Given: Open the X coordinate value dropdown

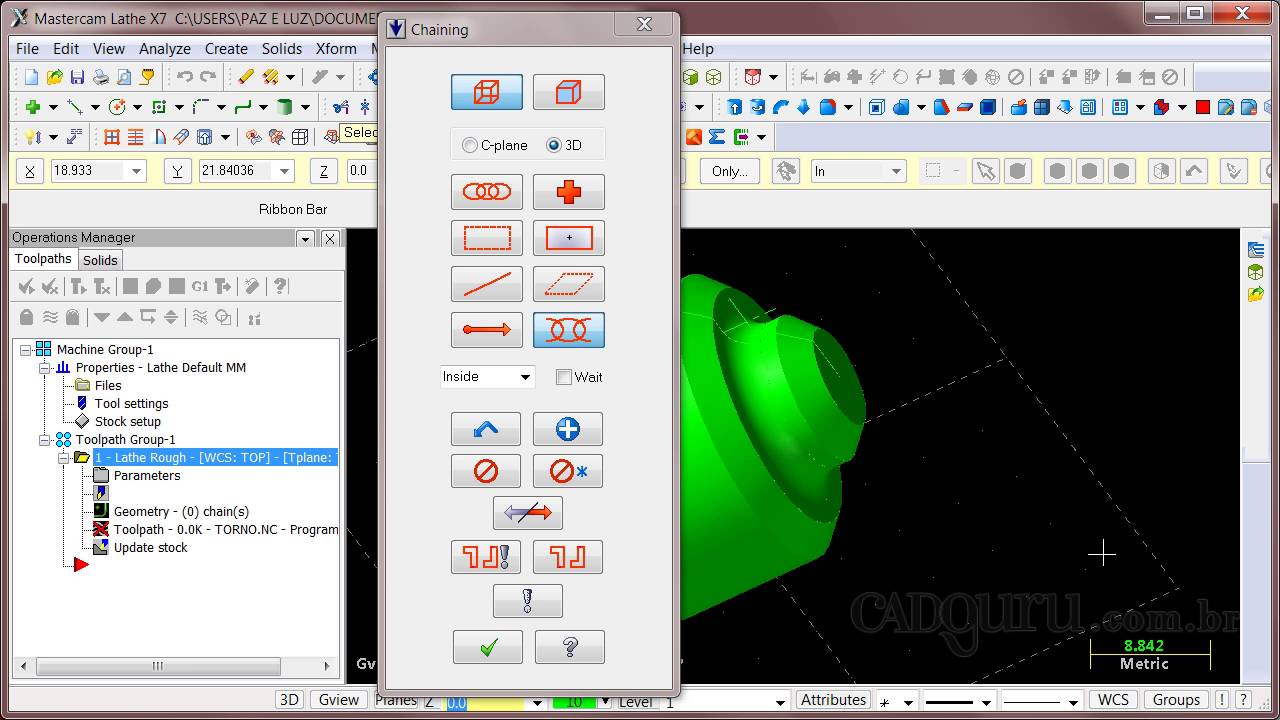Looking at the screenshot, I should [x=137, y=171].
